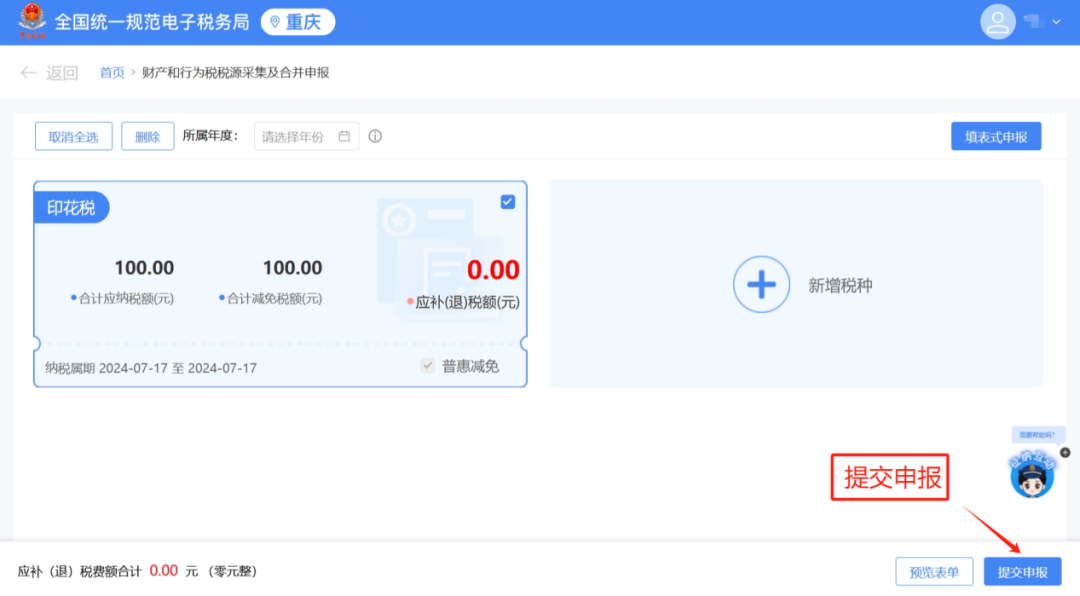Click the 删除 button
This screenshot has width=1080, height=596.
pyautogui.click(x=147, y=136)
